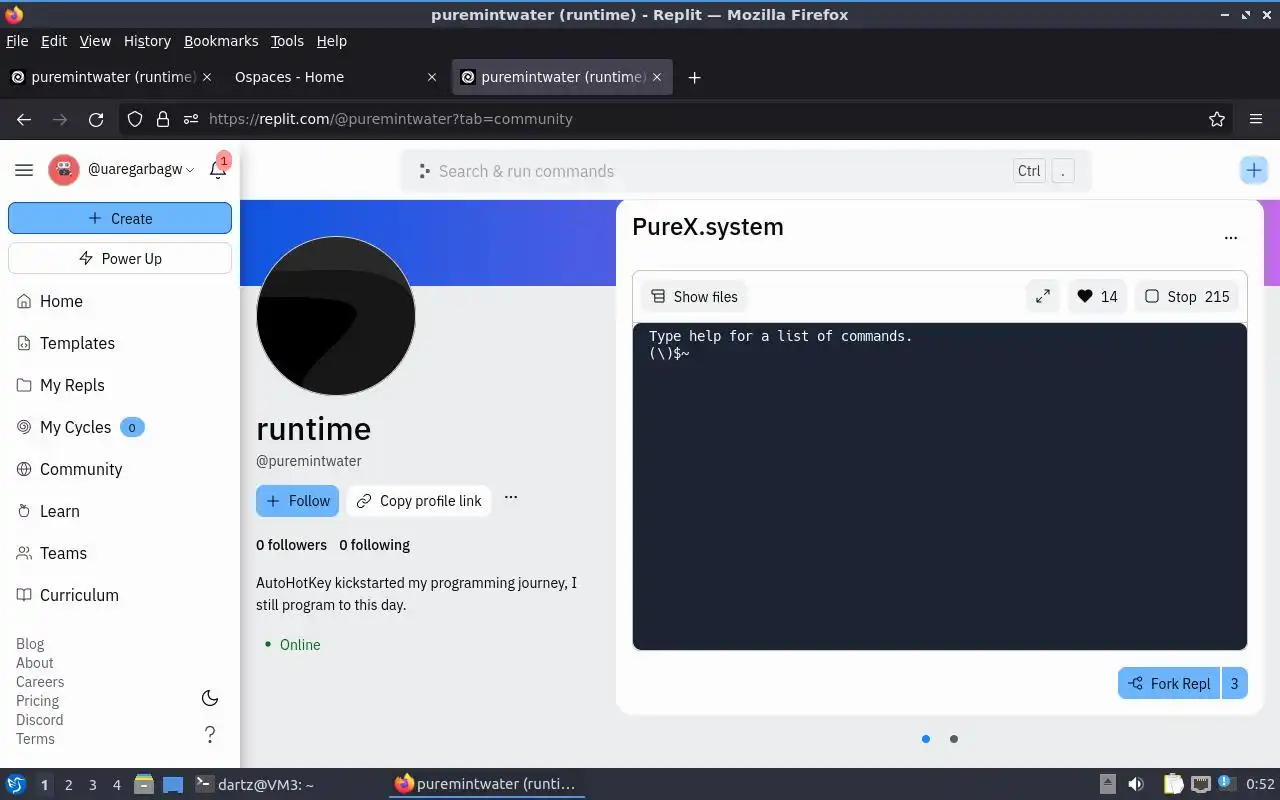Click the help question mark icon
Viewport: 1280px width, 800px height.
click(x=210, y=735)
